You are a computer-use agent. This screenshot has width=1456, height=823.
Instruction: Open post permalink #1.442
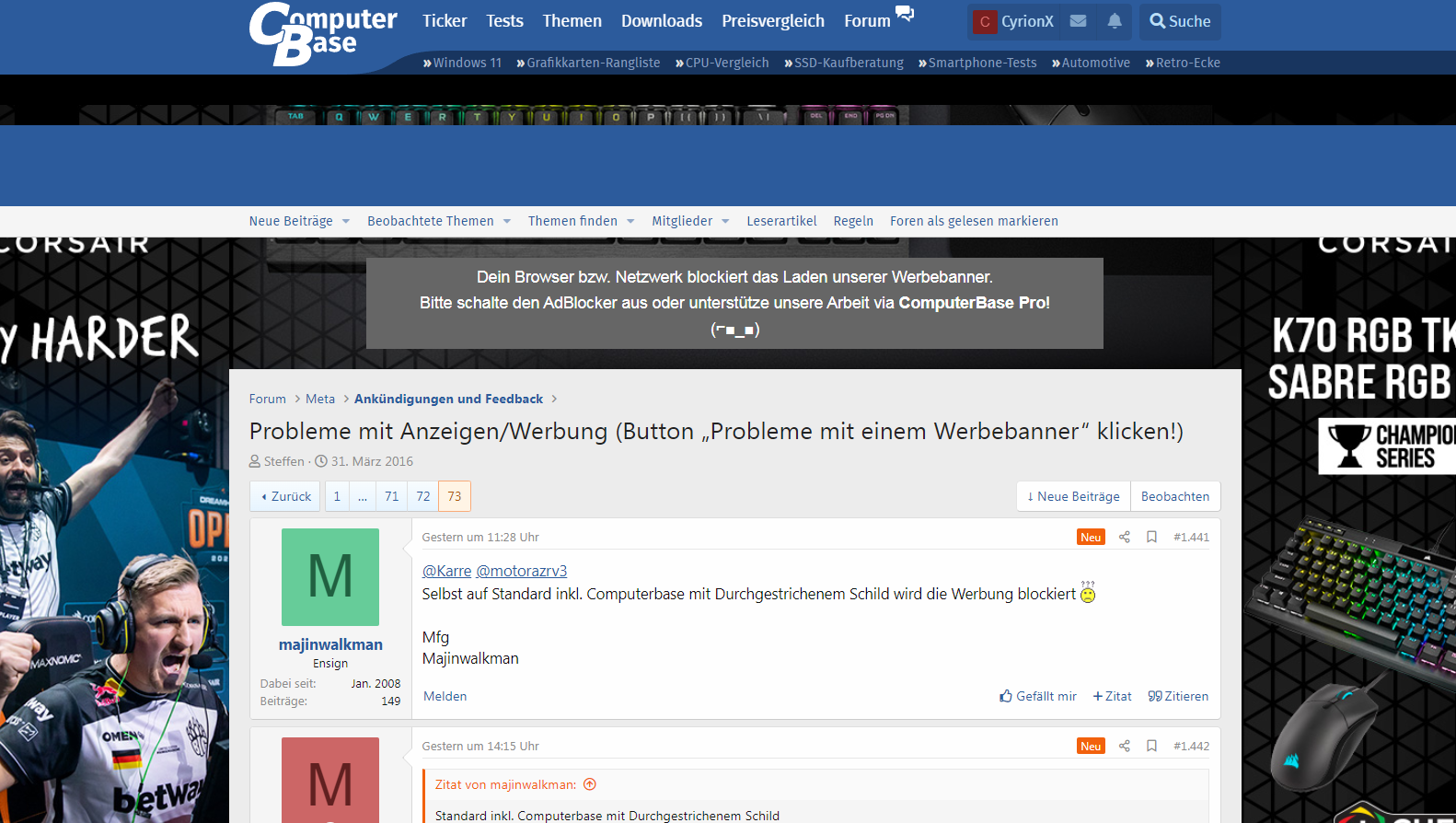click(1191, 746)
